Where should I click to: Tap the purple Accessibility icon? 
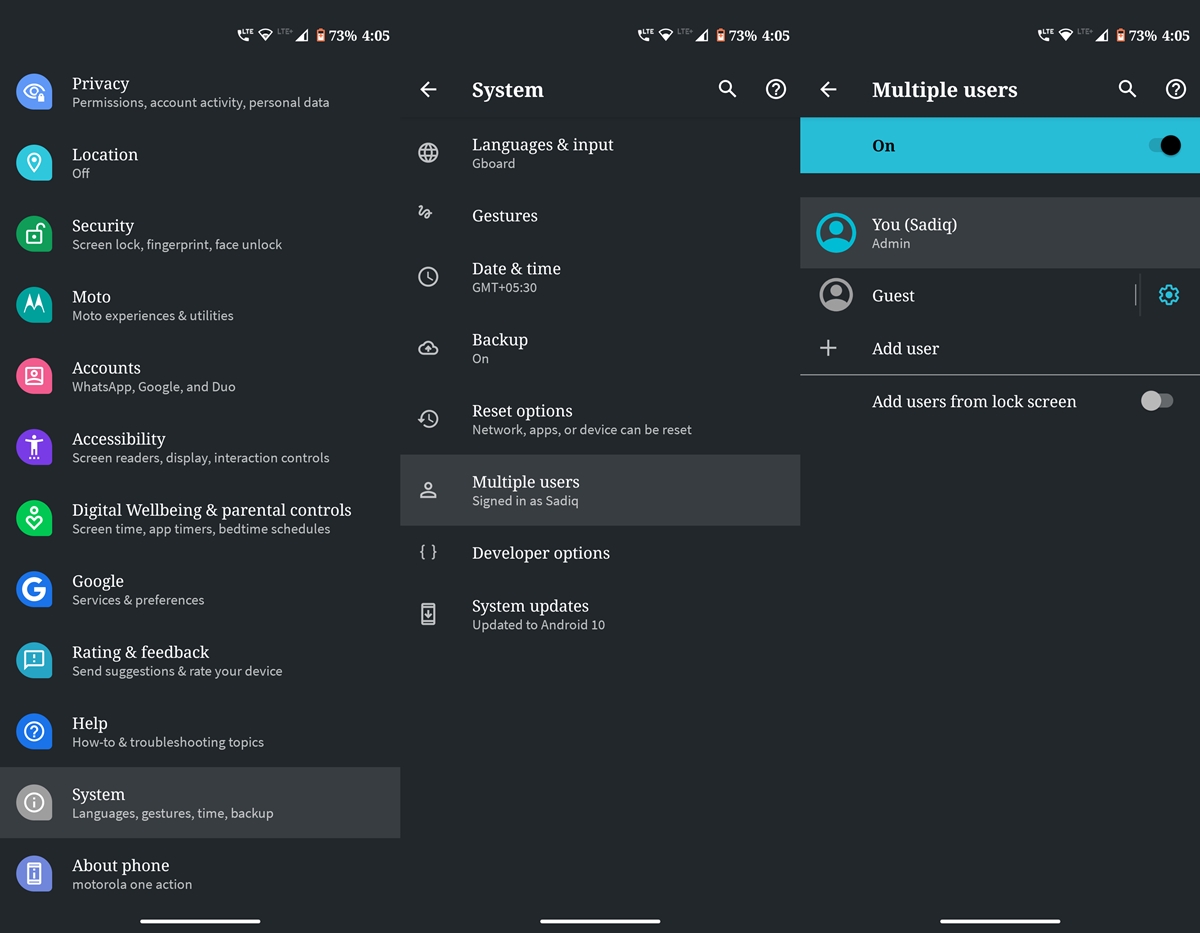[x=34, y=447]
